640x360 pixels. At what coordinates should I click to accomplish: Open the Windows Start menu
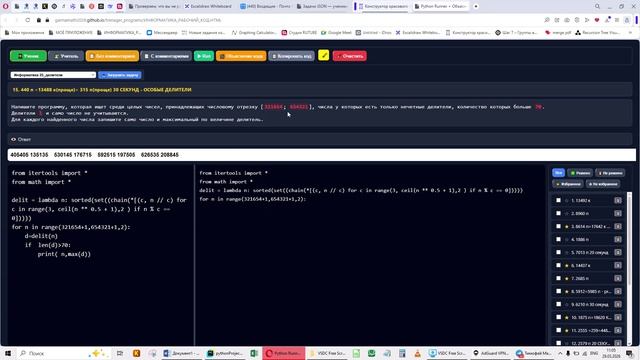[7, 353]
